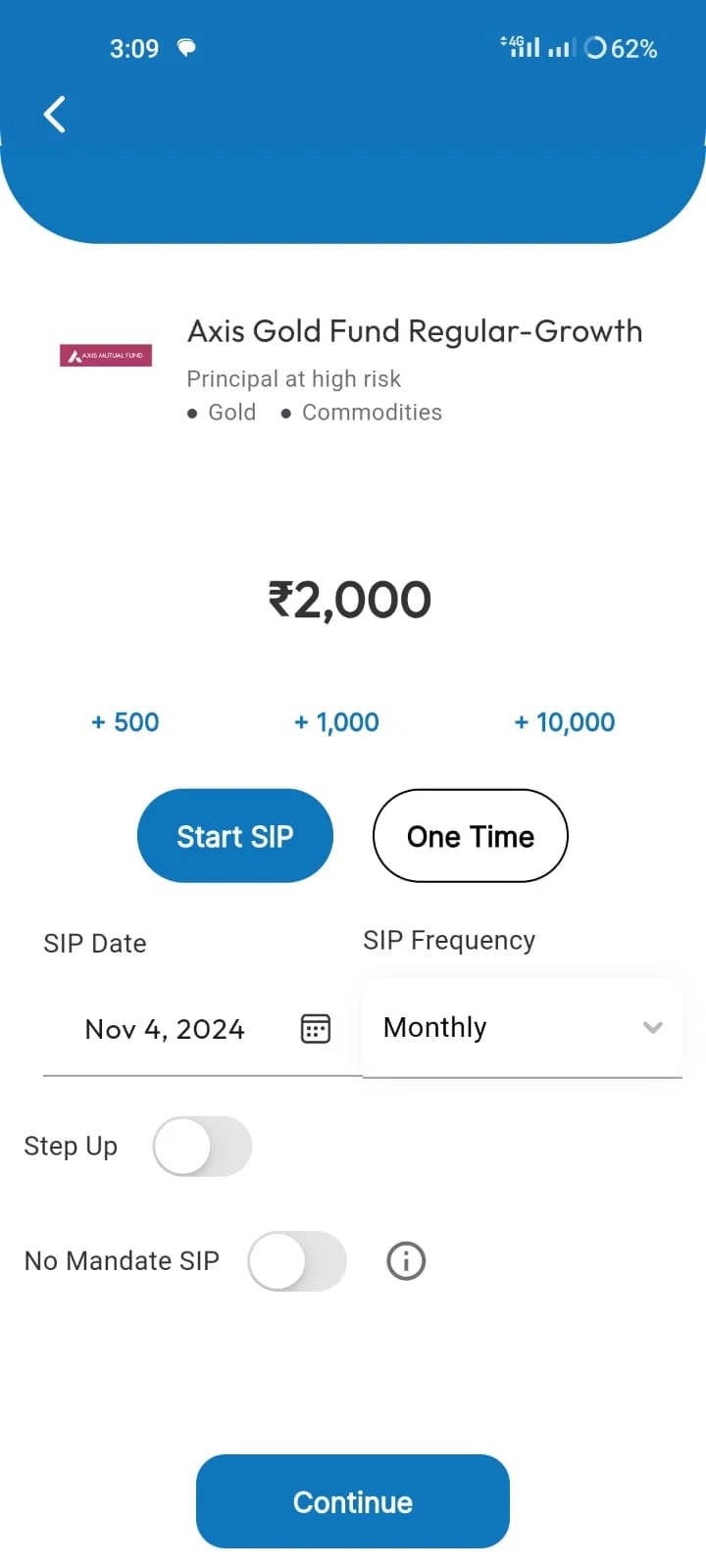
Task: Open the Monthly frequency dropdown
Action: point(522,1027)
